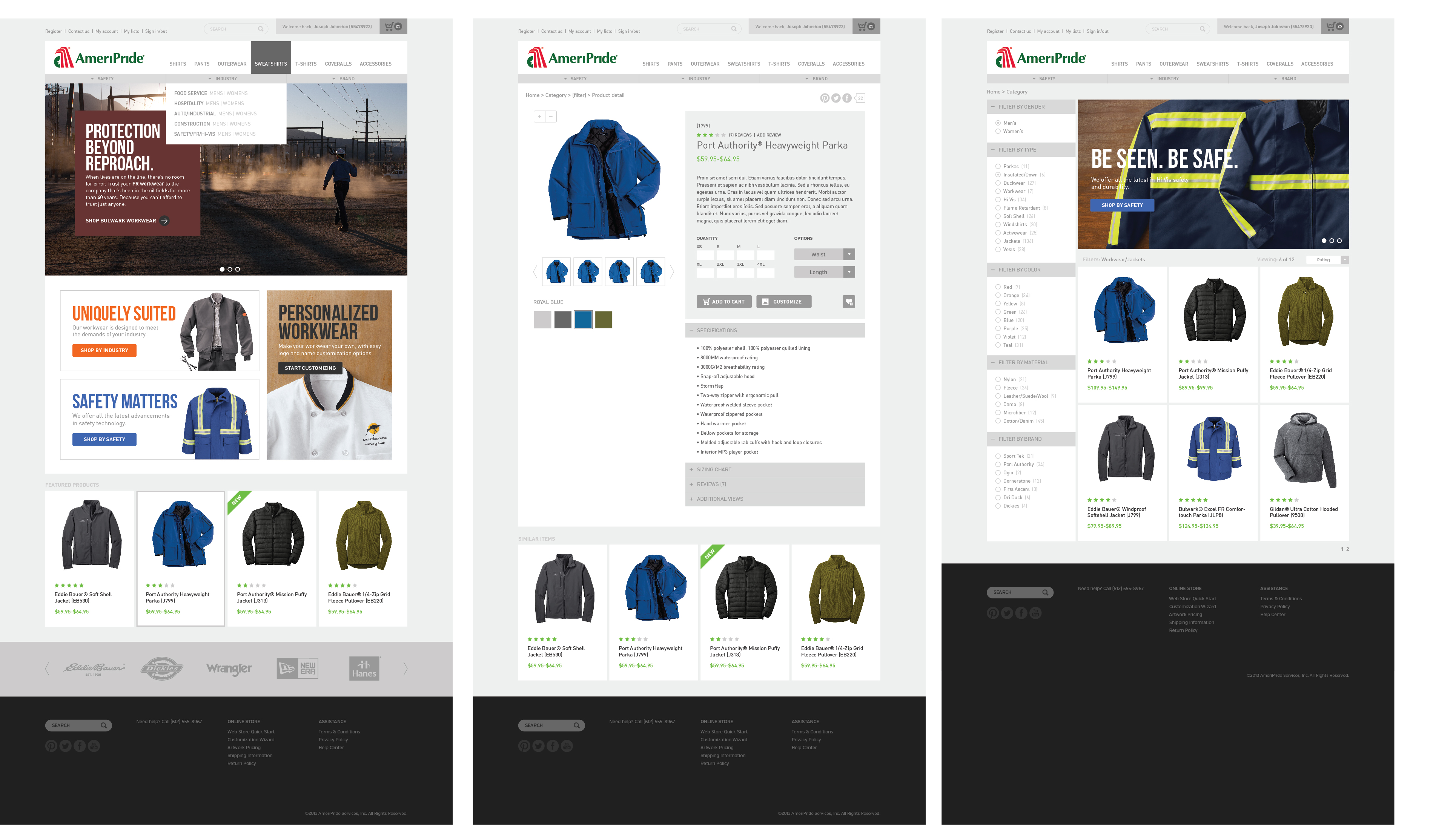Pick the Orange color filter

click(x=998, y=295)
